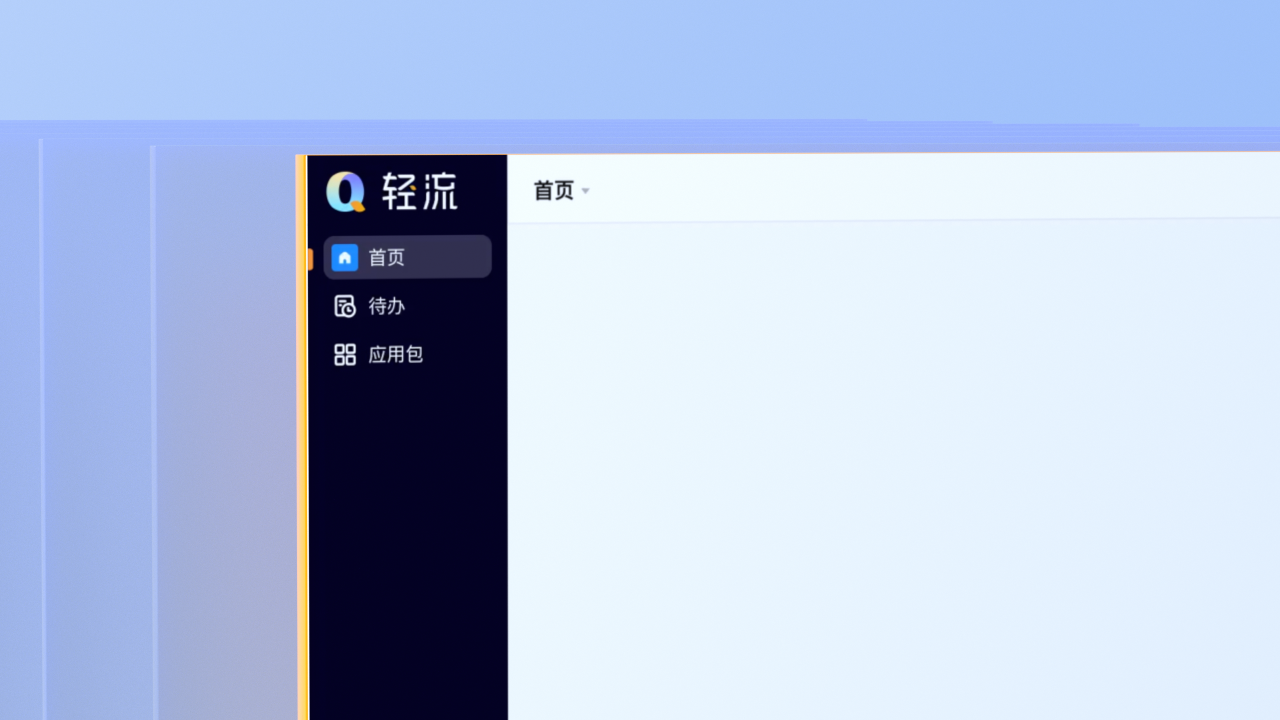Click the small orange marker left of 首页
The height and width of the screenshot is (720, 1280).
[310, 259]
